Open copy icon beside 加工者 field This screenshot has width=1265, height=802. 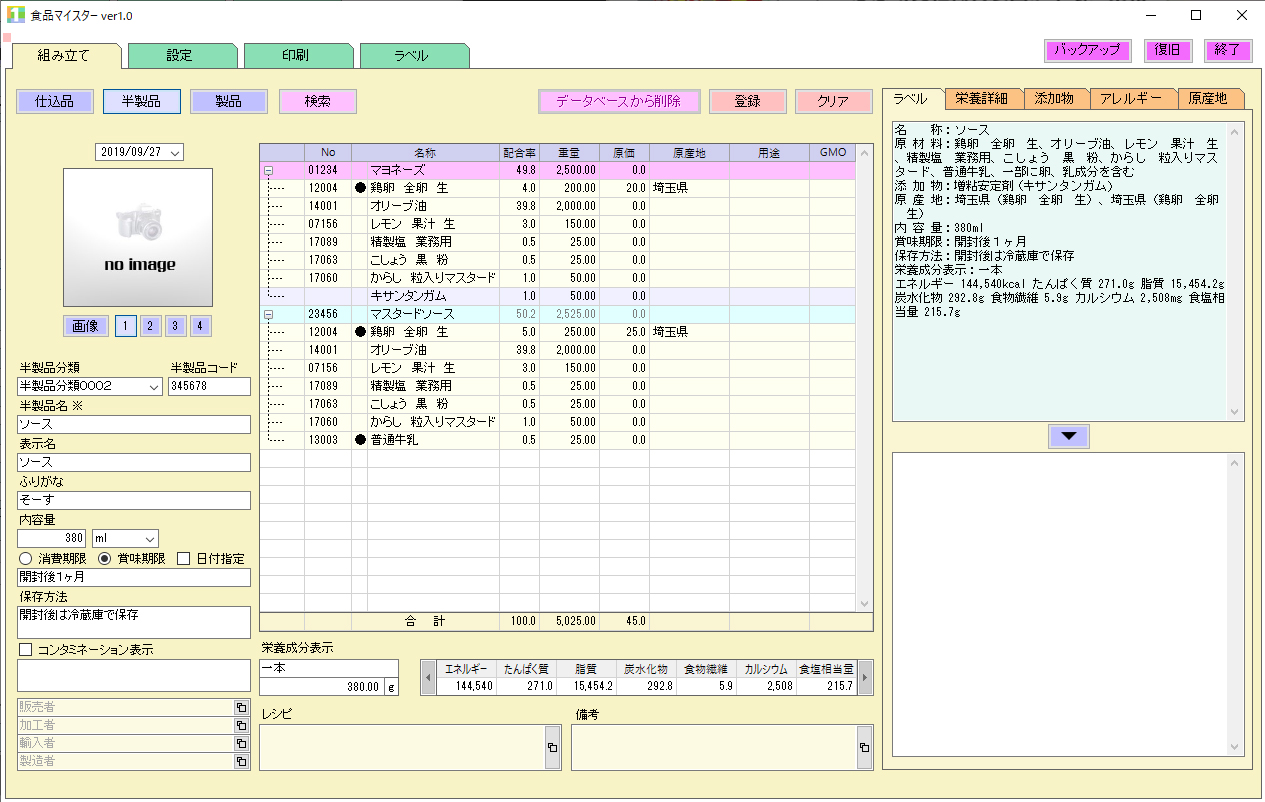241,725
